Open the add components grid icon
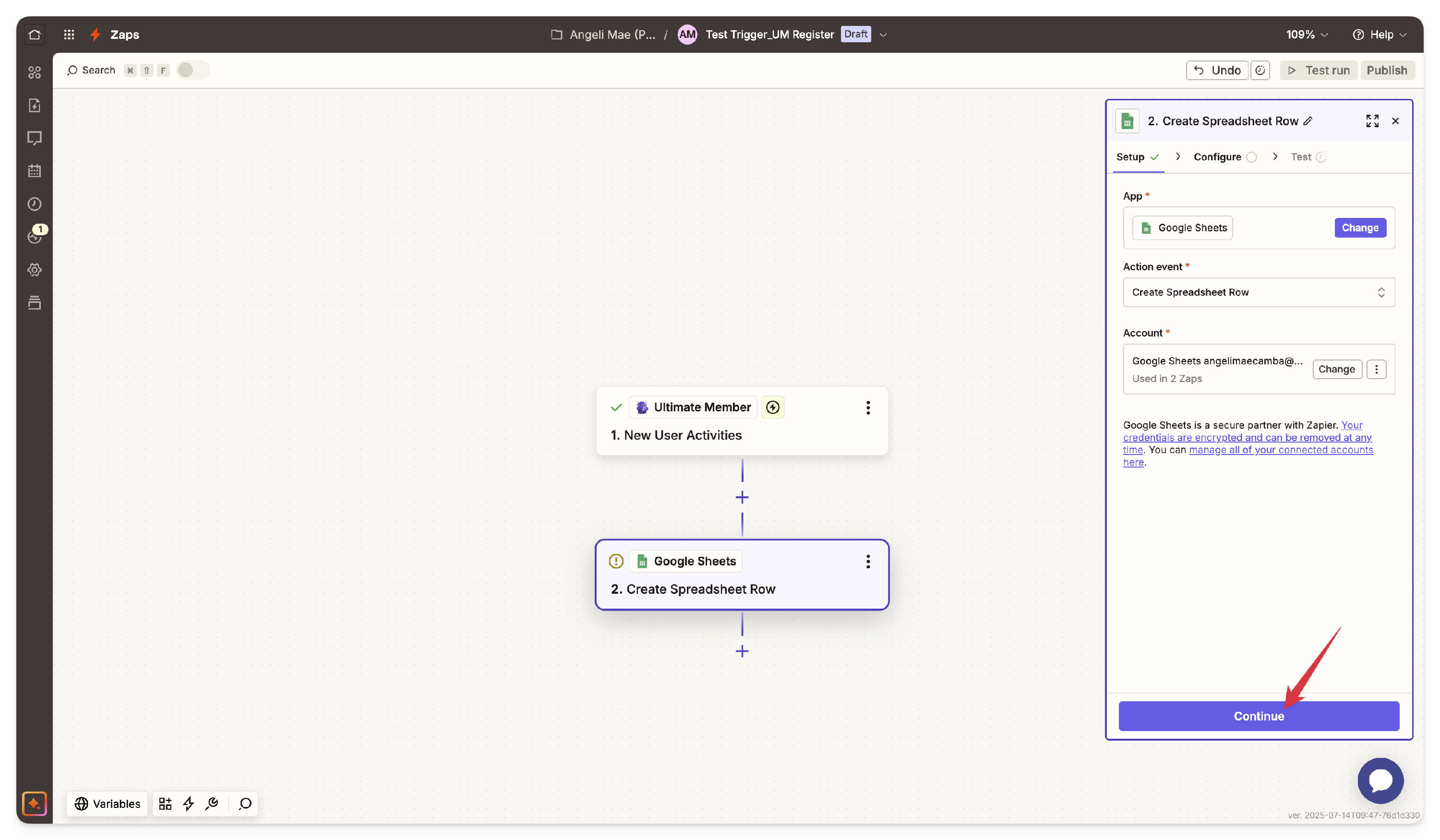1440x840 pixels. click(165, 804)
